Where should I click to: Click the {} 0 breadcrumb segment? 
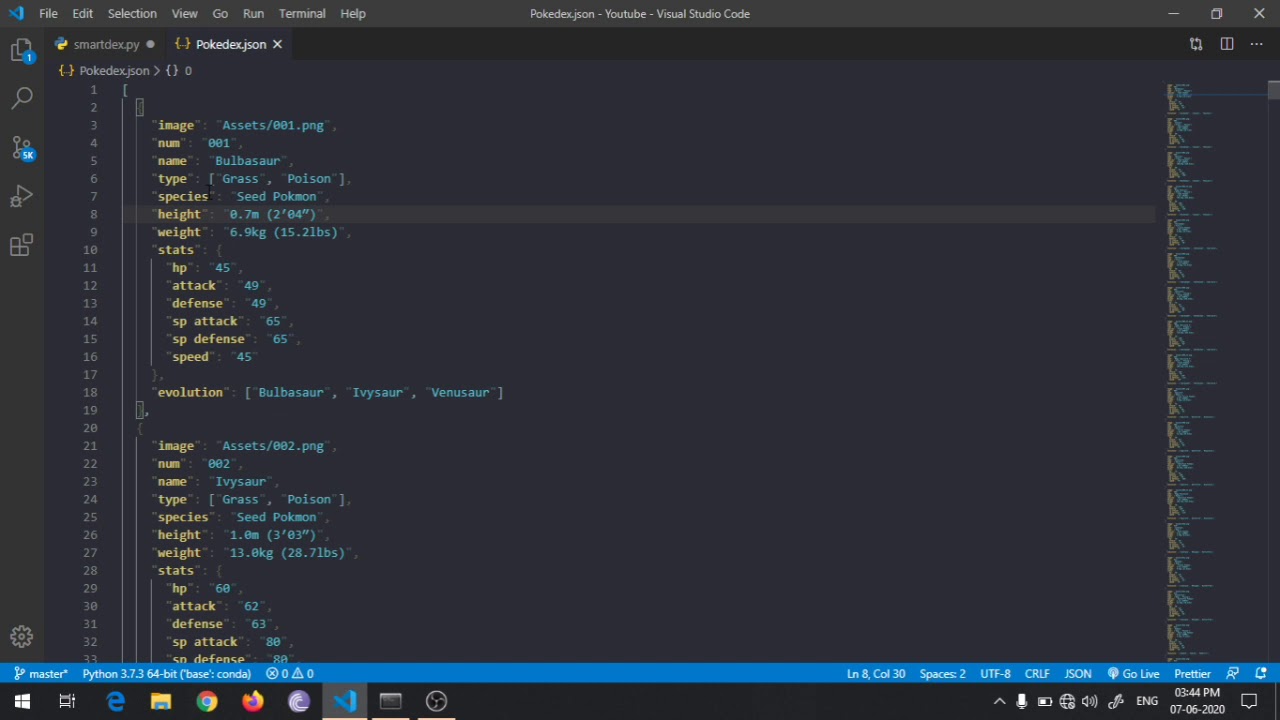[x=179, y=71]
